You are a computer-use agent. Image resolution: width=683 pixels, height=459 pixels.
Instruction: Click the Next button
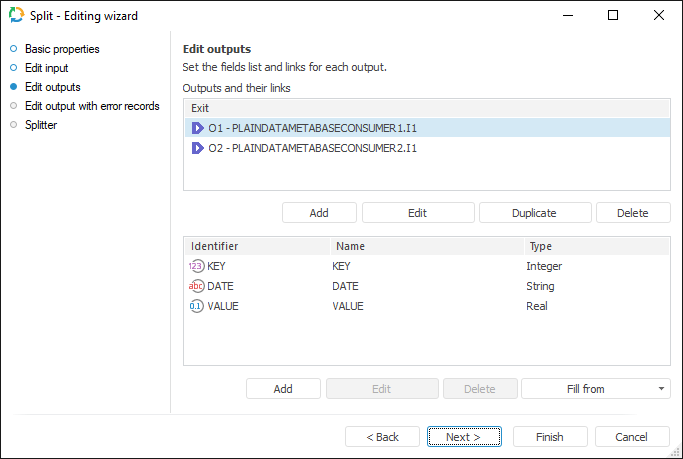tap(463, 437)
